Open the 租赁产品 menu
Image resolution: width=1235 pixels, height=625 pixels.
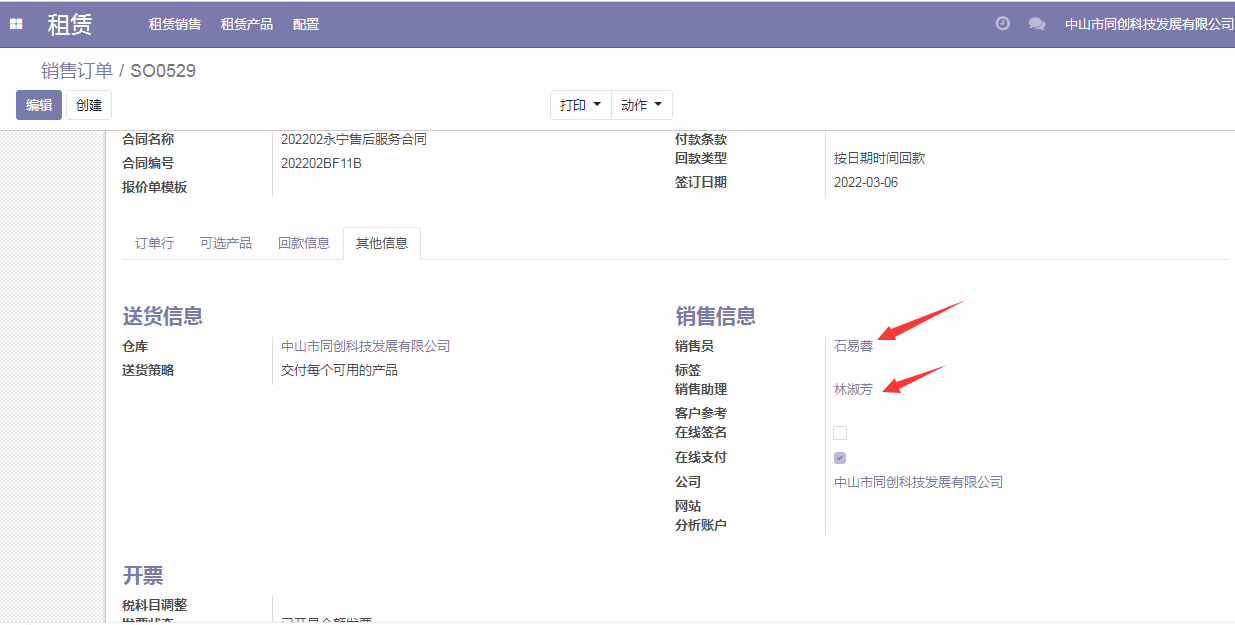(x=247, y=24)
